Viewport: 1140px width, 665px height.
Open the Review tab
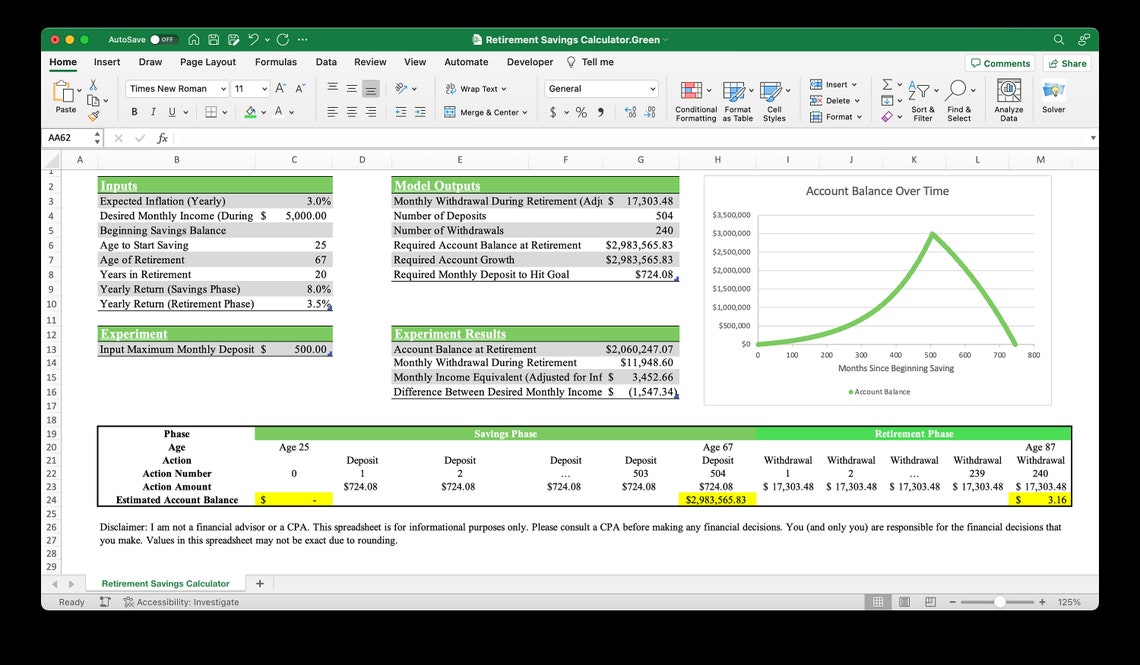point(370,62)
